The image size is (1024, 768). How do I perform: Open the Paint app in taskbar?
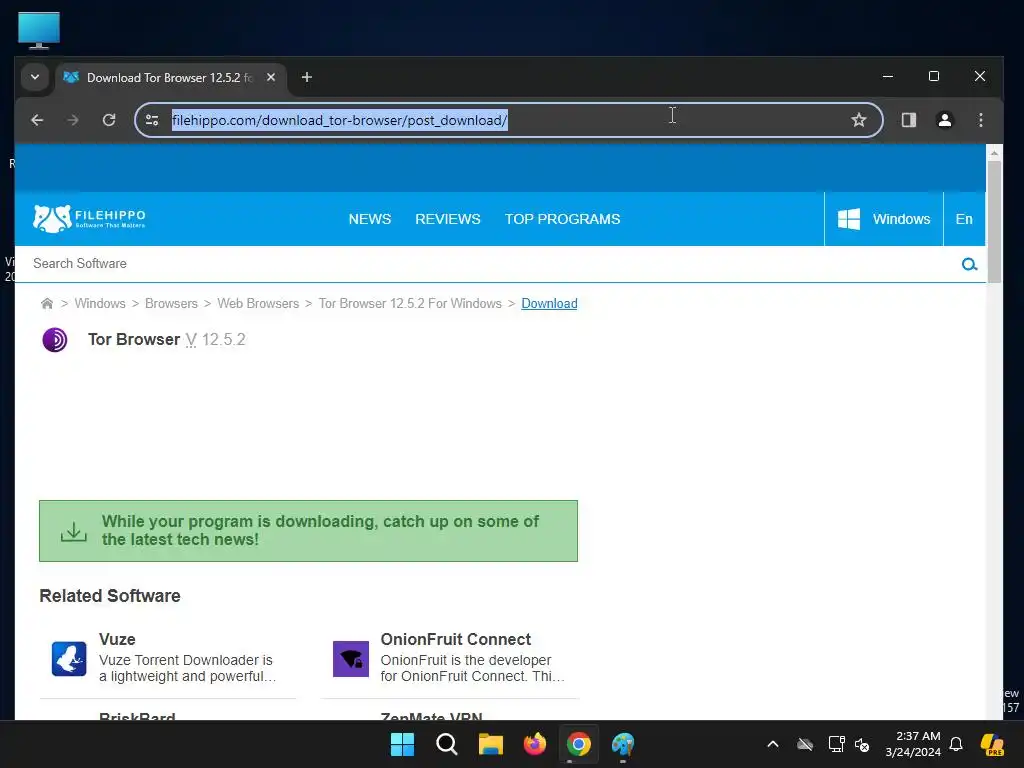click(x=623, y=744)
